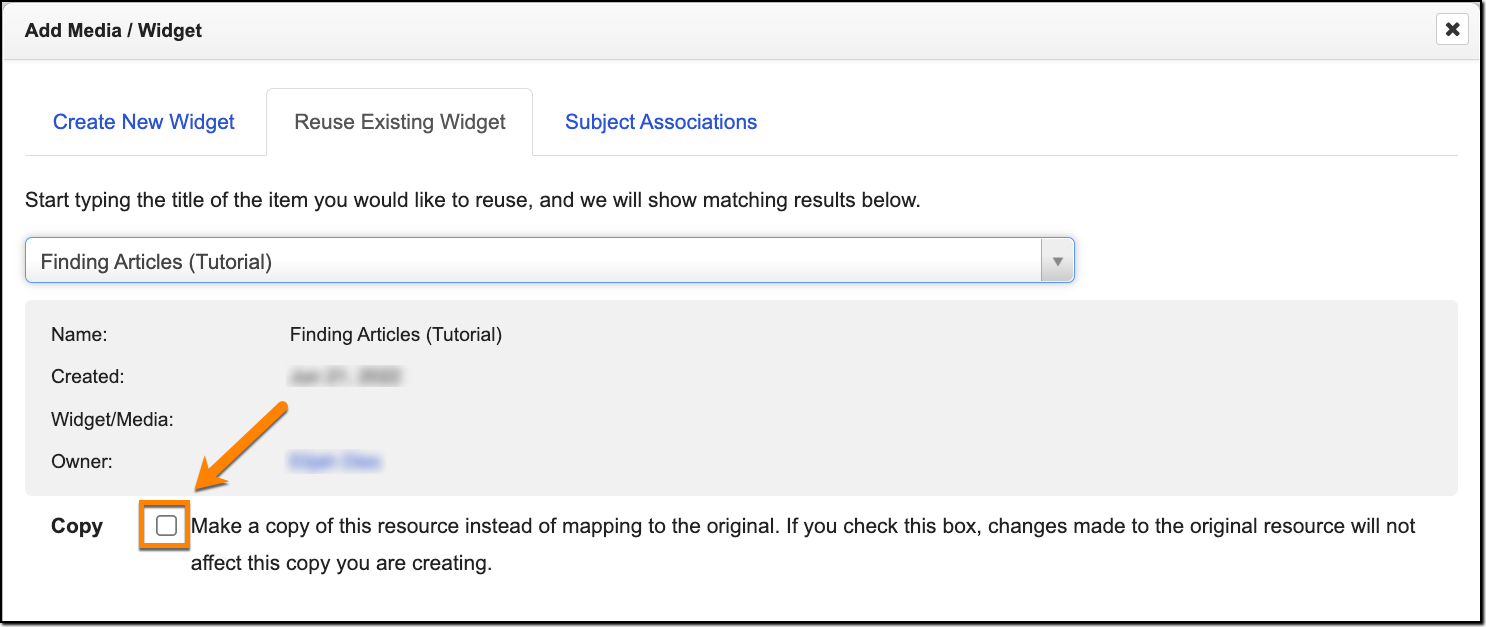Click the blurred created date value
The width and height of the screenshot is (1486, 627).
tap(345, 377)
